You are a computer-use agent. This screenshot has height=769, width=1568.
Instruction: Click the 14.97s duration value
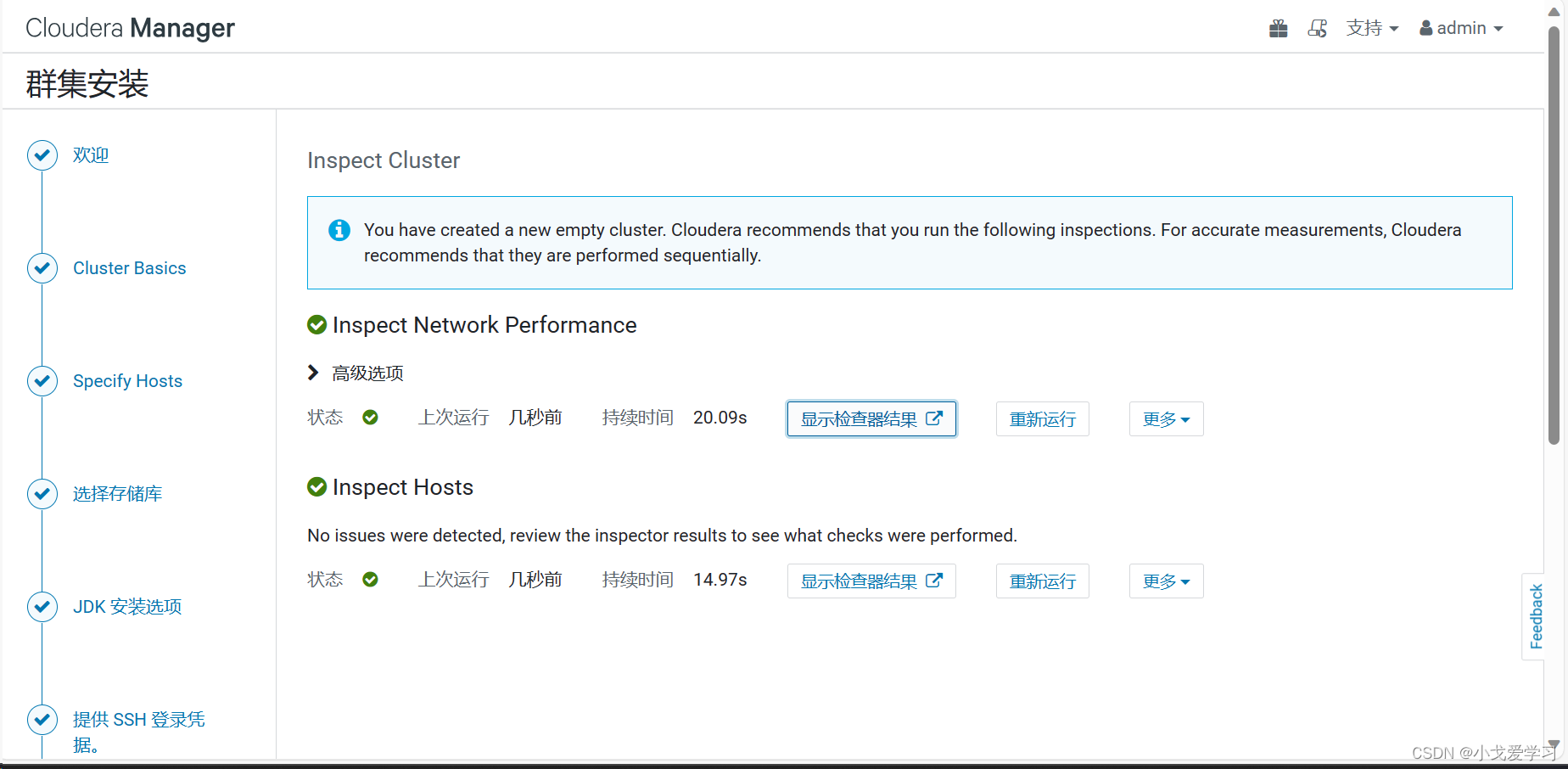pyautogui.click(x=720, y=580)
